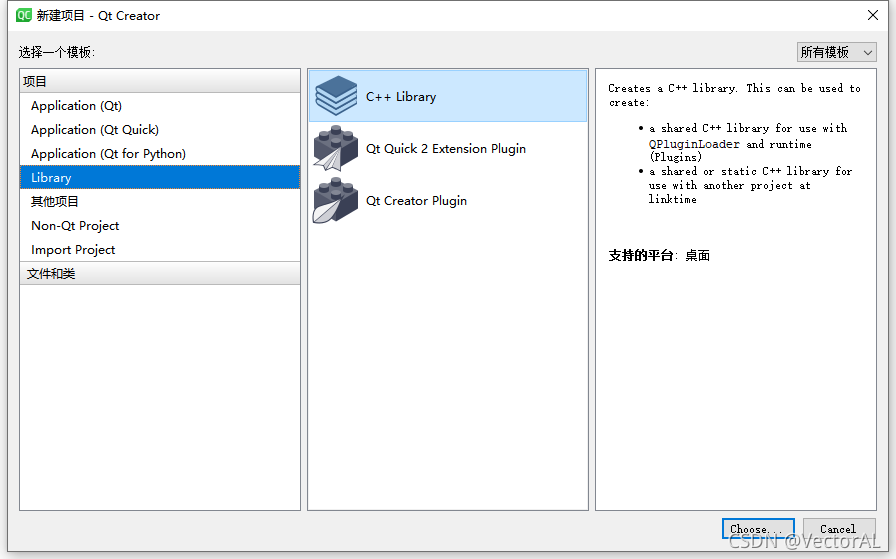Select the Library category

[x=160, y=178]
